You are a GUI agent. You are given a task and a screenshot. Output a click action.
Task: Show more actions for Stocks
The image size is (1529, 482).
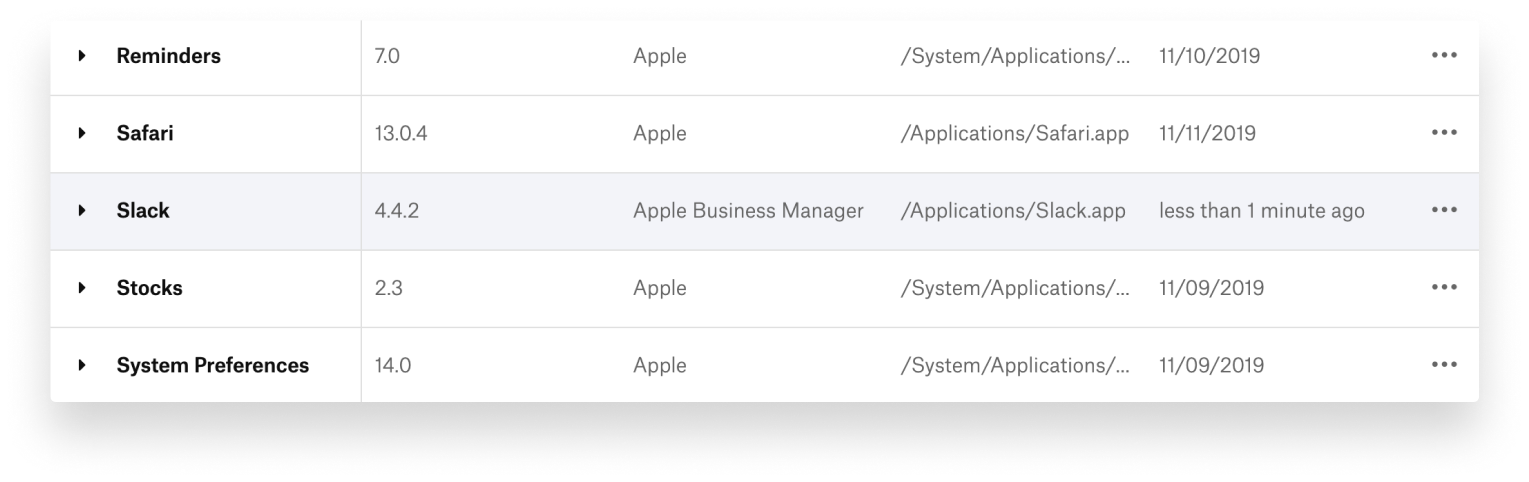coord(1443,288)
